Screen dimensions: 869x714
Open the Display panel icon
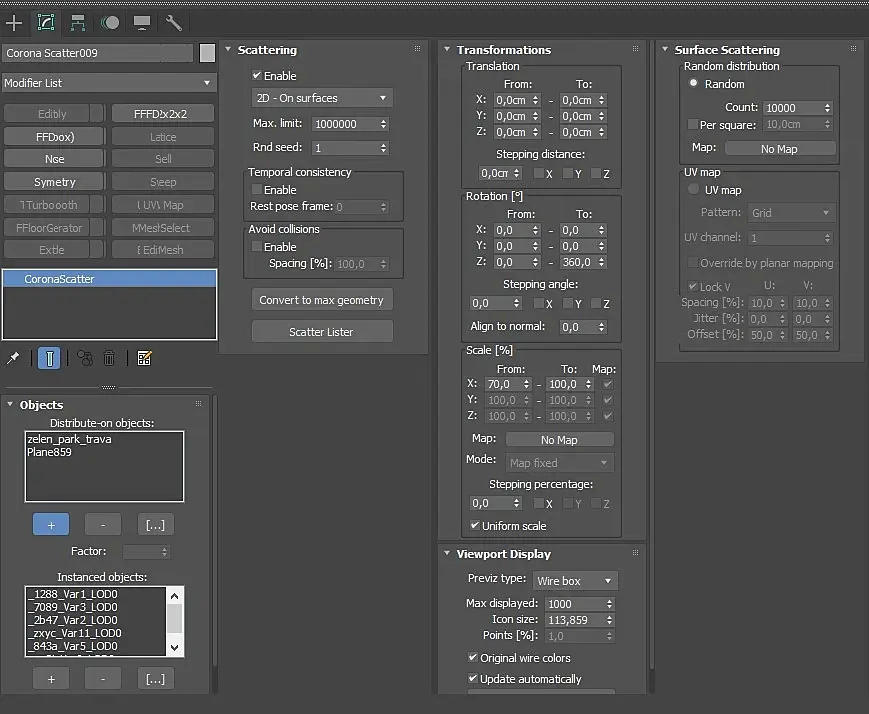click(x=142, y=21)
